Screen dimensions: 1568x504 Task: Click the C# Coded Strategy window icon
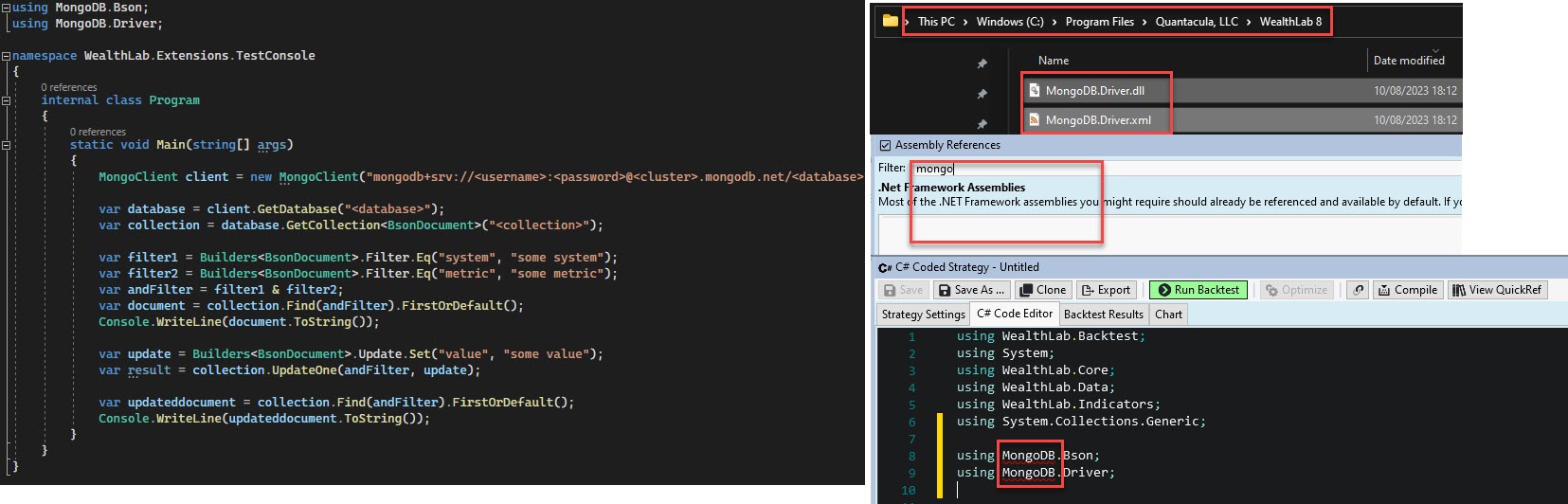click(885, 268)
